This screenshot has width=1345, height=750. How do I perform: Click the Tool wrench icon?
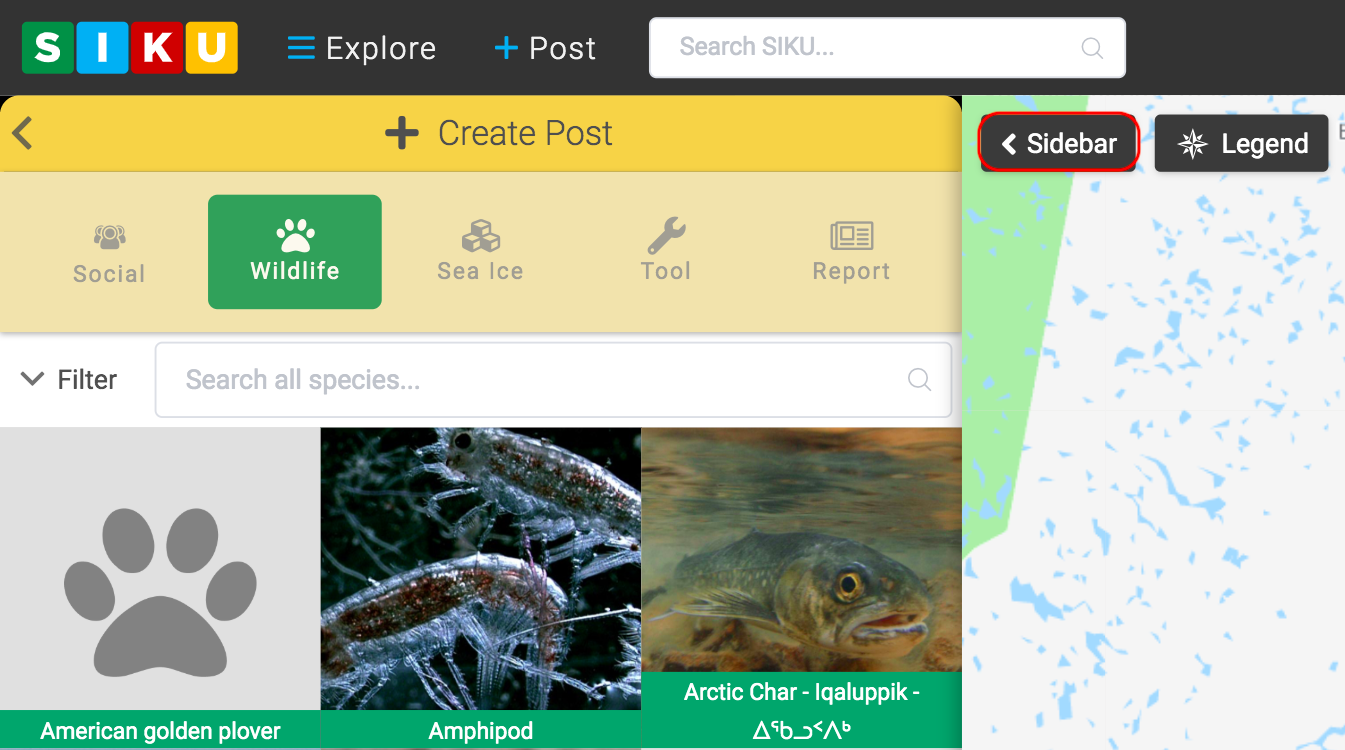(x=665, y=237)
